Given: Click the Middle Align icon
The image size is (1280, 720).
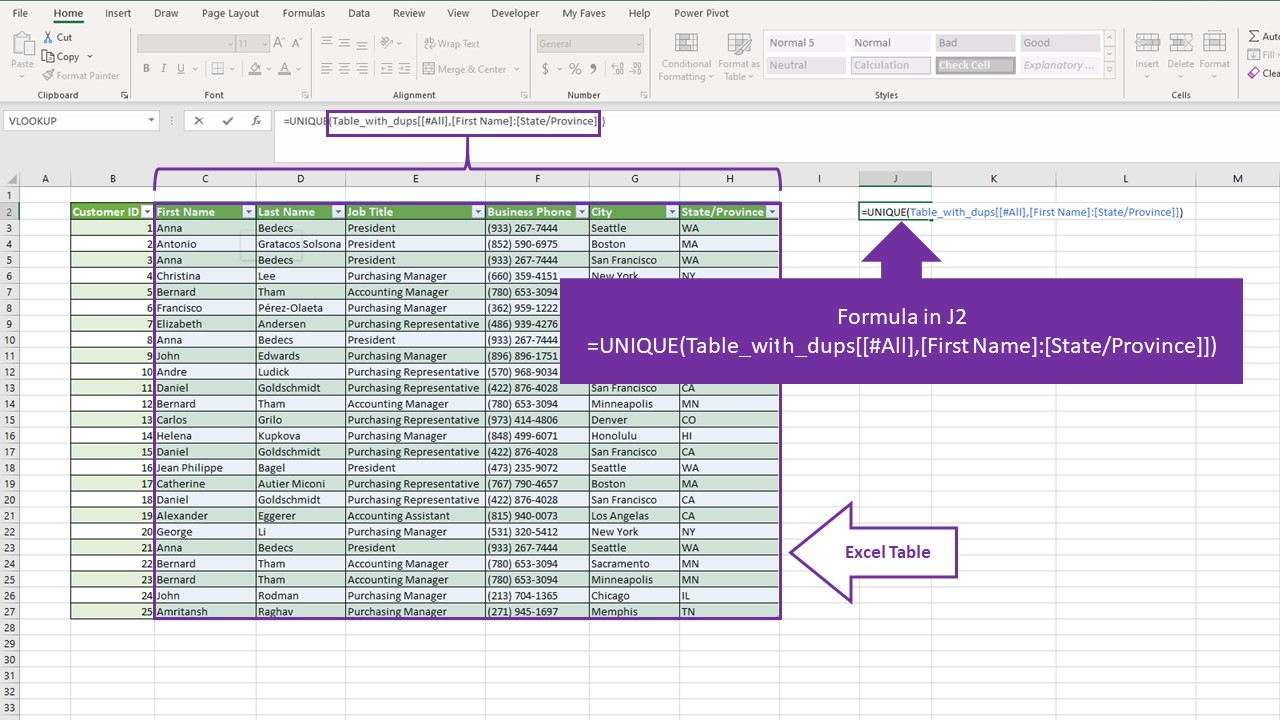Looking at the screenshot, I should (x=346, y=44).
